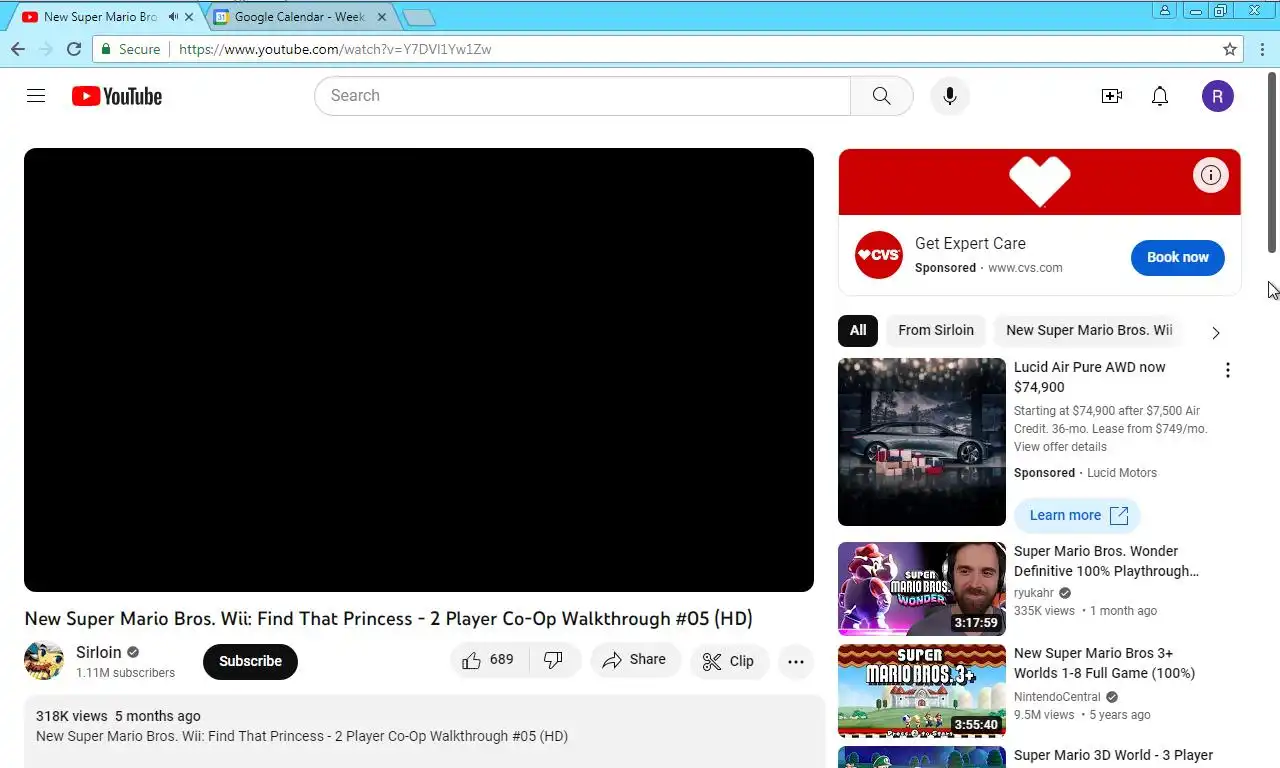Open ryukahr channel name
The width and height of the screenshot is (1280, 768).
click(x=1034, y=593)
